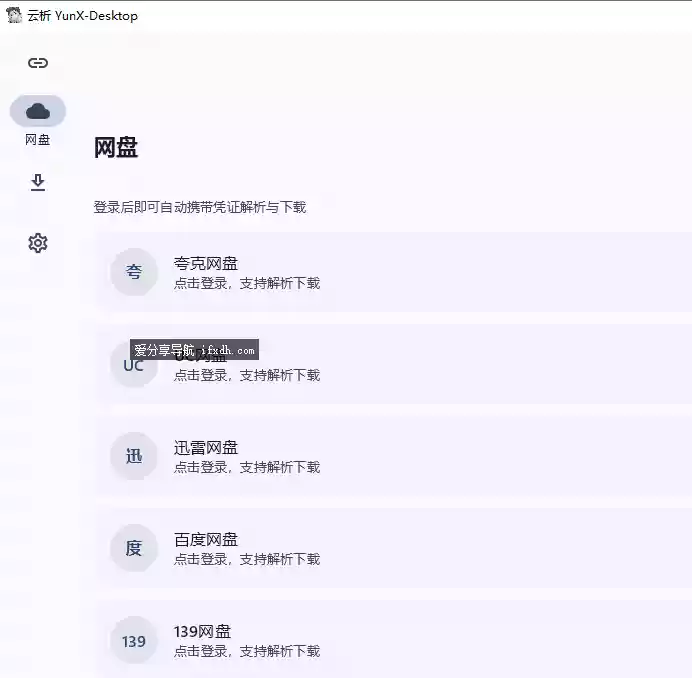Click the subtitle under 百度网盘
Viewport: 692px width, 678px height.
point(247,559)
